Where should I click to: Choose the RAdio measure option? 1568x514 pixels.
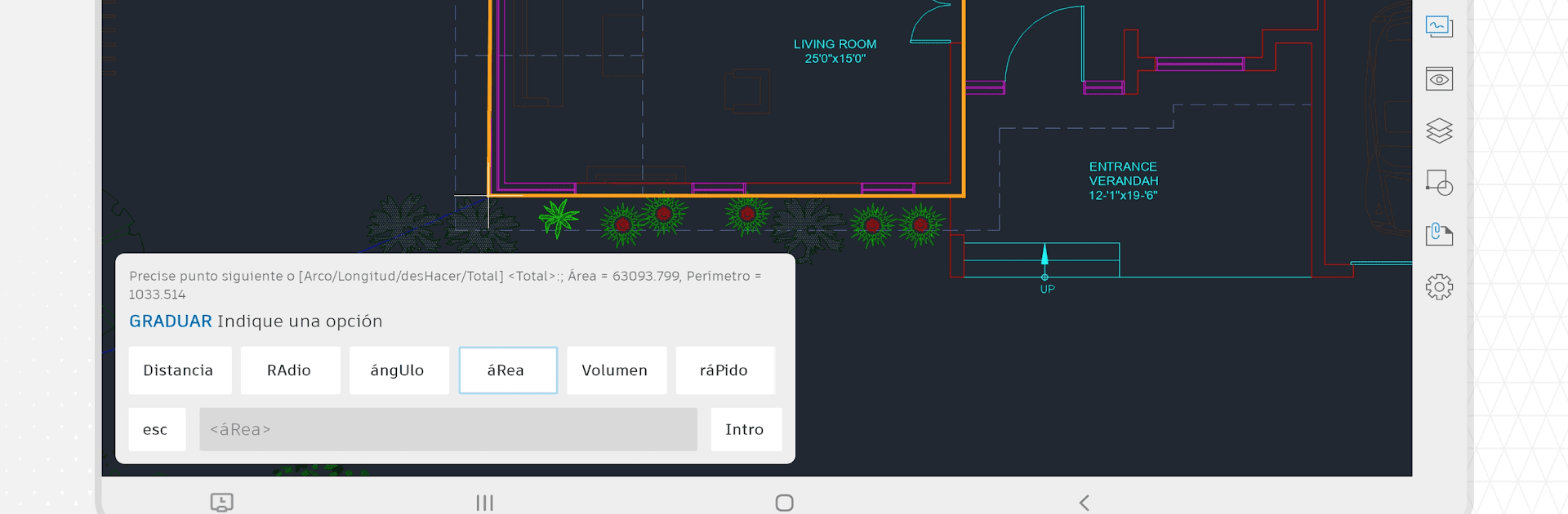[290, 370]
